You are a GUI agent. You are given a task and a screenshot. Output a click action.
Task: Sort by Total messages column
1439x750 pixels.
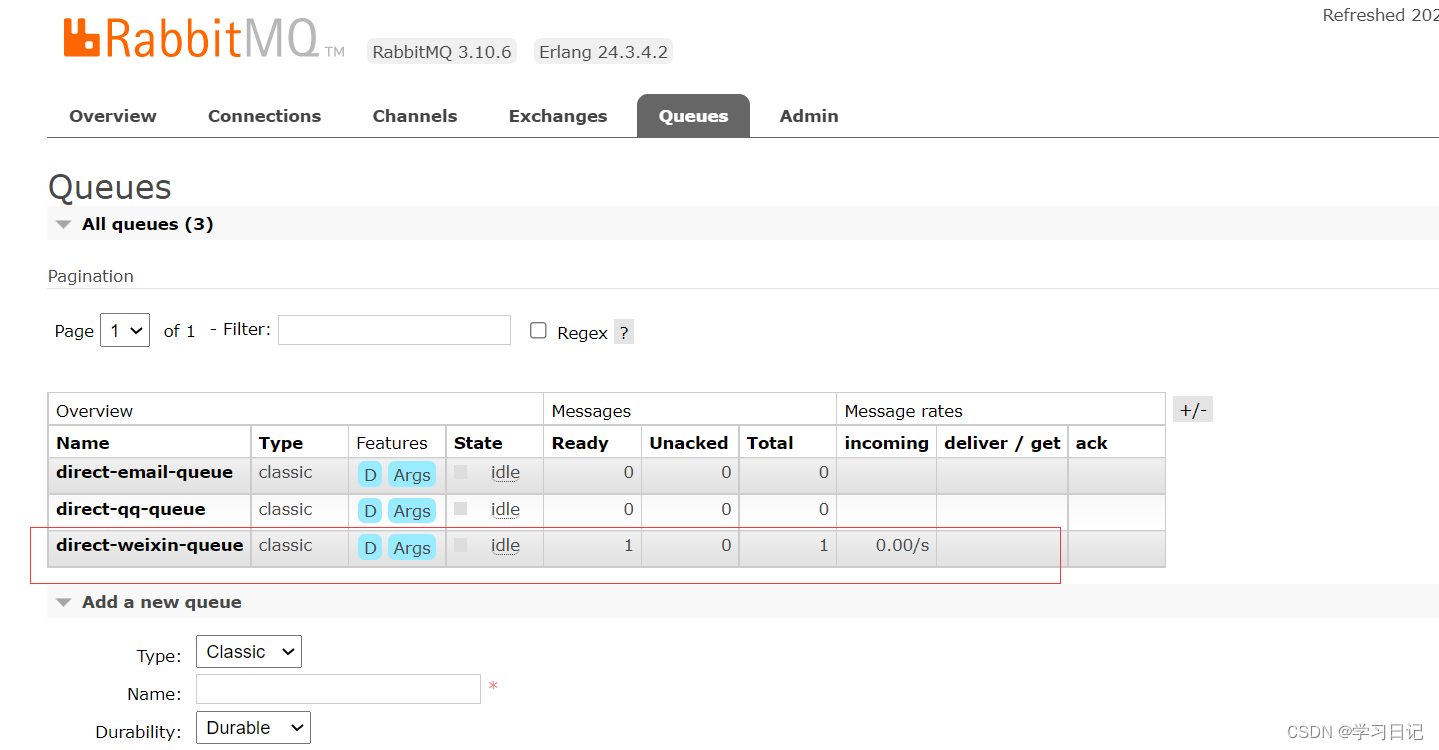pyautogui.click(x=770, y=443)
